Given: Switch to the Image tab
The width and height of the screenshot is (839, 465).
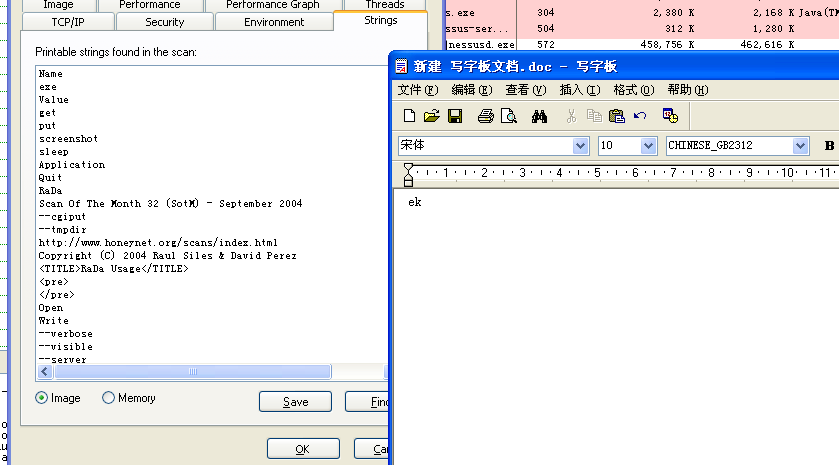Looking at the screenshot, I should click(58, 5).
